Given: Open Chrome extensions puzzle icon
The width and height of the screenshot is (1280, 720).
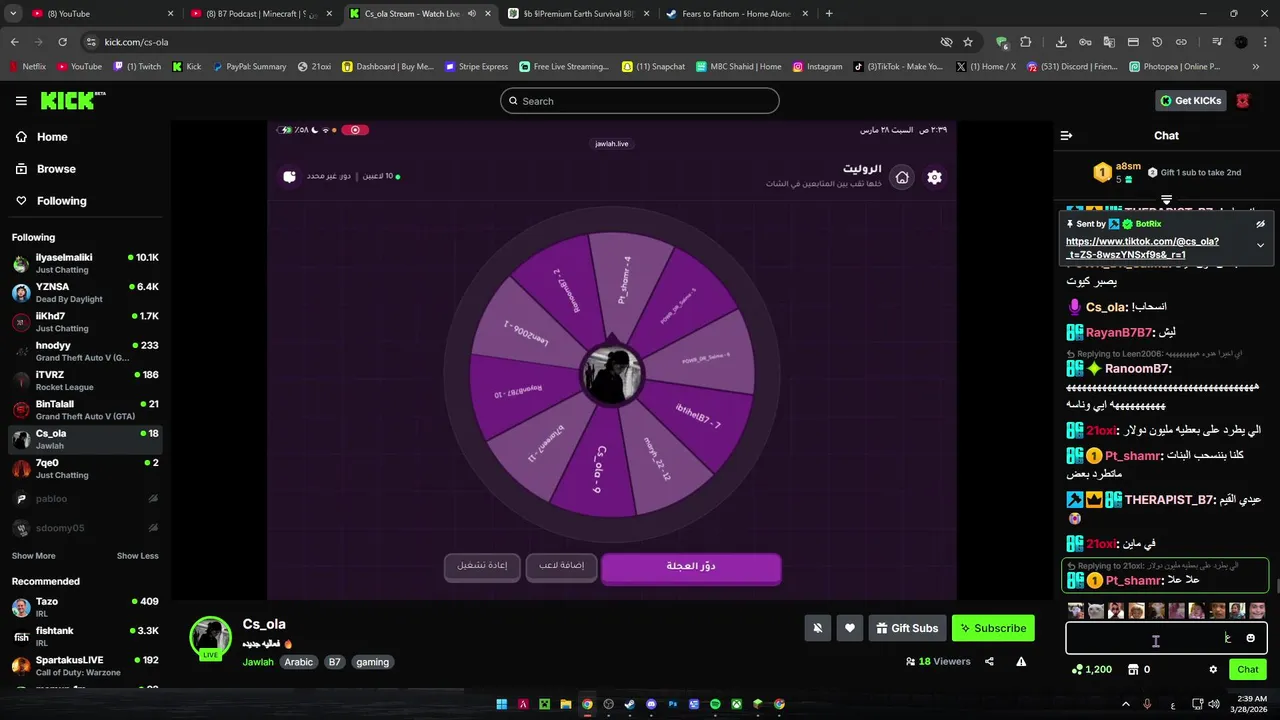Looking at the screenshot, I should 1026,42.
